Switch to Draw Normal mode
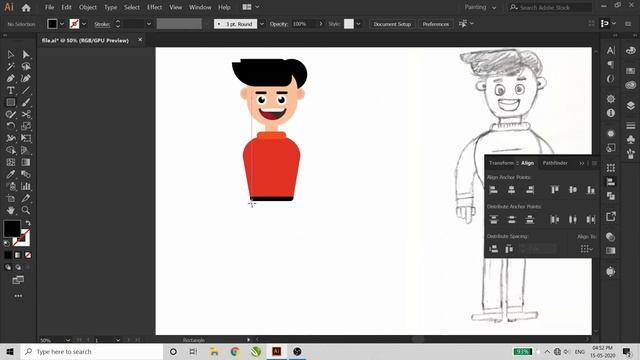Image resolution: width=640 pixels, height=360 pixels. (8, 267)
